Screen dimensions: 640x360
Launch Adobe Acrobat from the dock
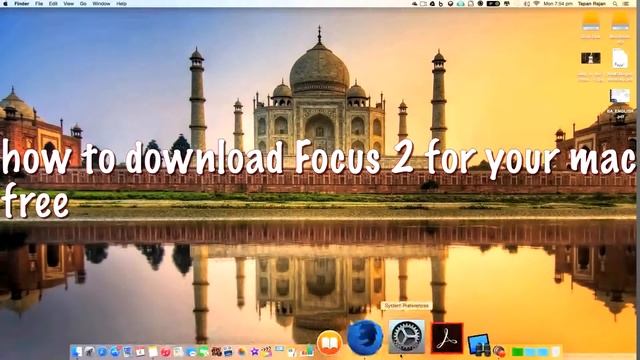(x=447, y=338)
